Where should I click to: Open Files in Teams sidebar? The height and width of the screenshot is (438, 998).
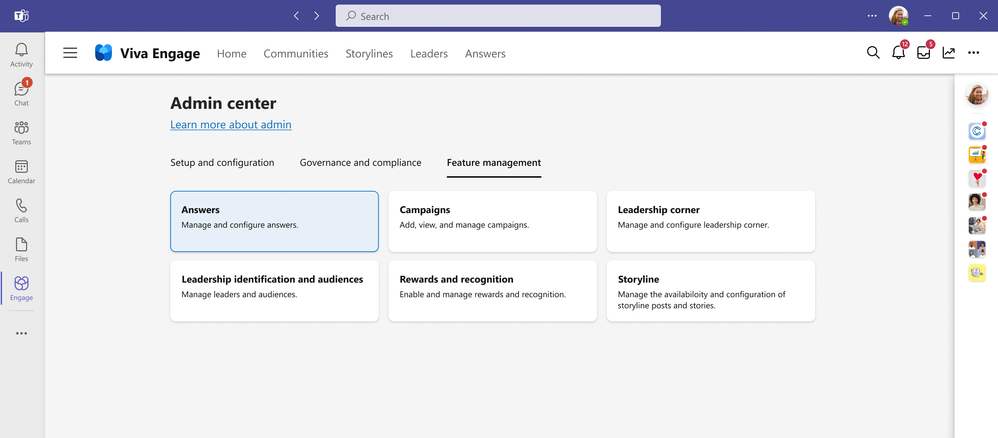22,250
